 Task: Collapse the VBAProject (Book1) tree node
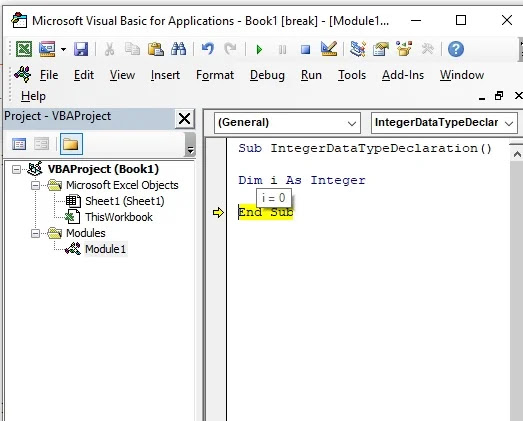coord(16,169)
